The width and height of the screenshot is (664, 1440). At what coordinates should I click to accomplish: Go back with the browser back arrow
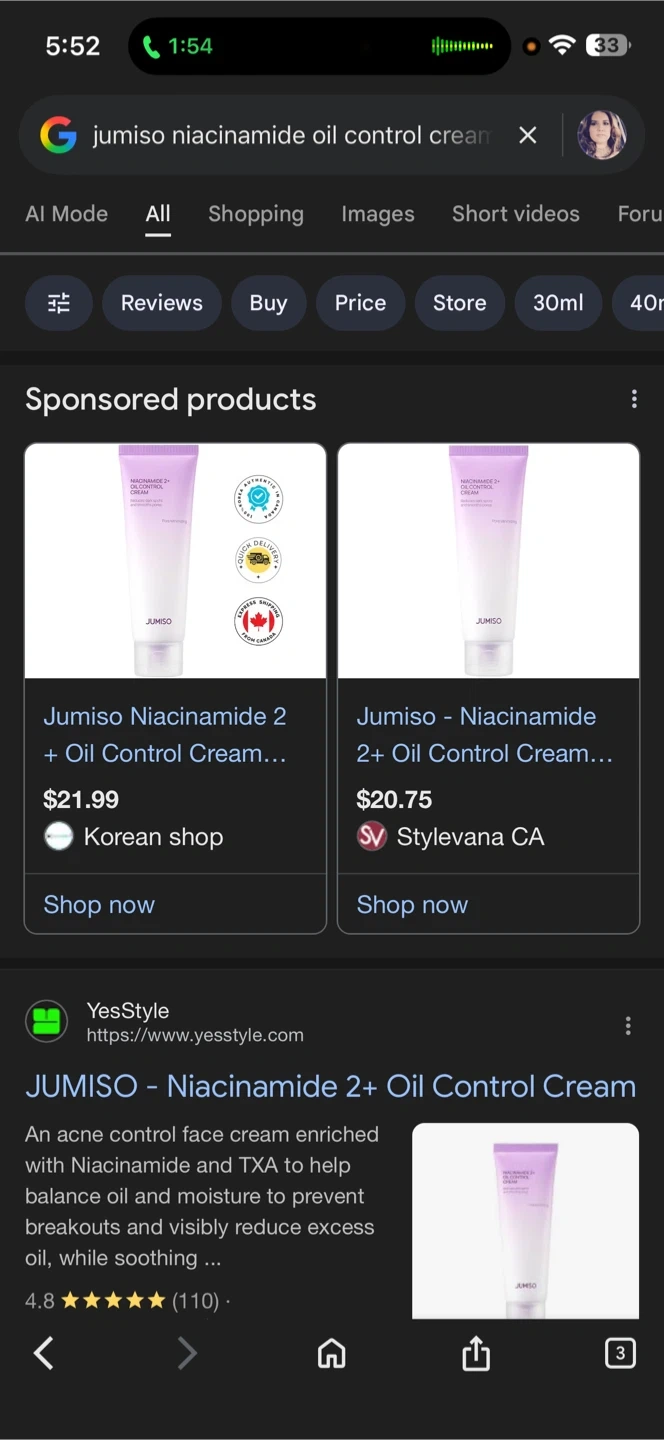[x=44, y=1353]
